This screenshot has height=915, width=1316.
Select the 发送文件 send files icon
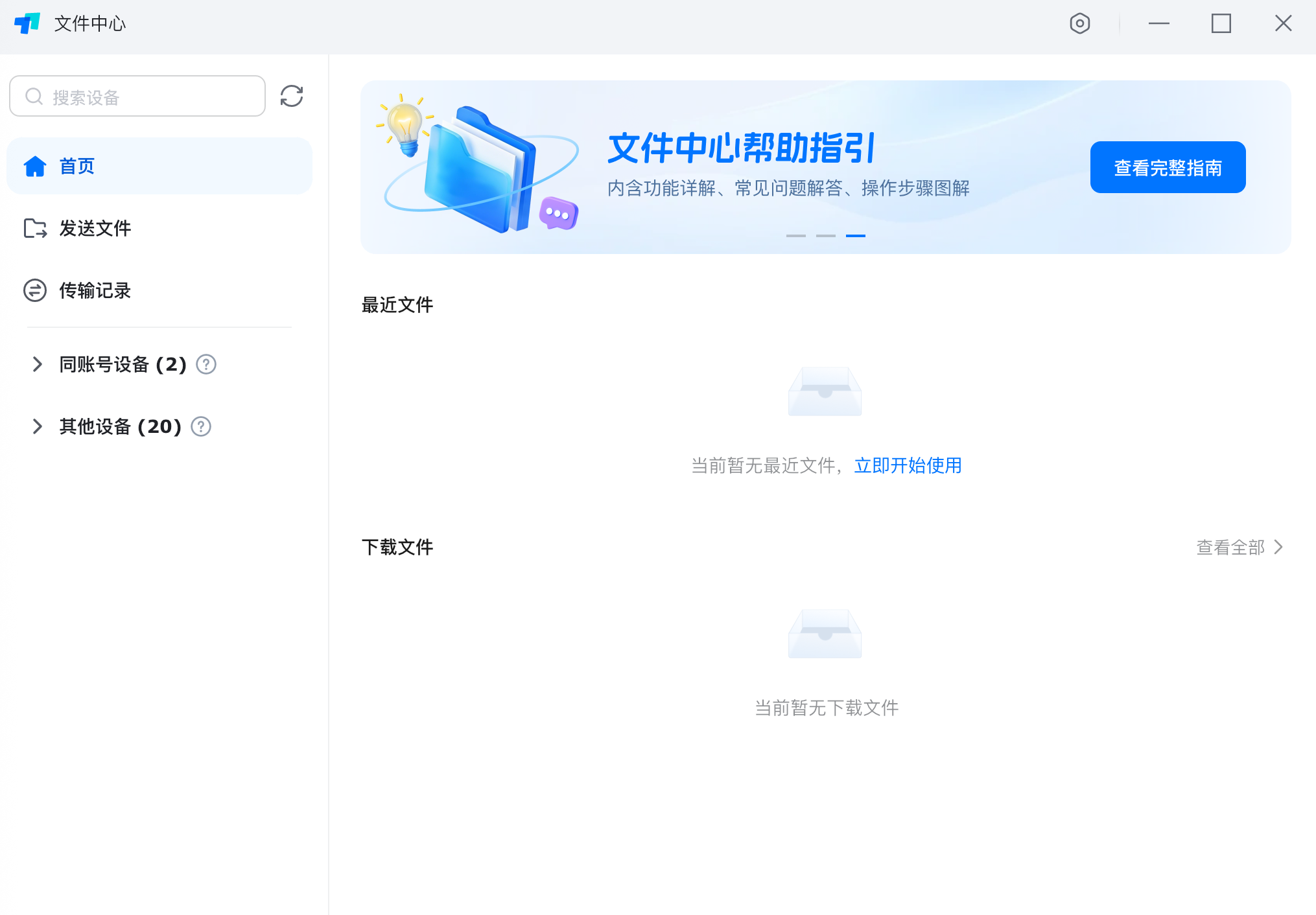tap(35, 228)
